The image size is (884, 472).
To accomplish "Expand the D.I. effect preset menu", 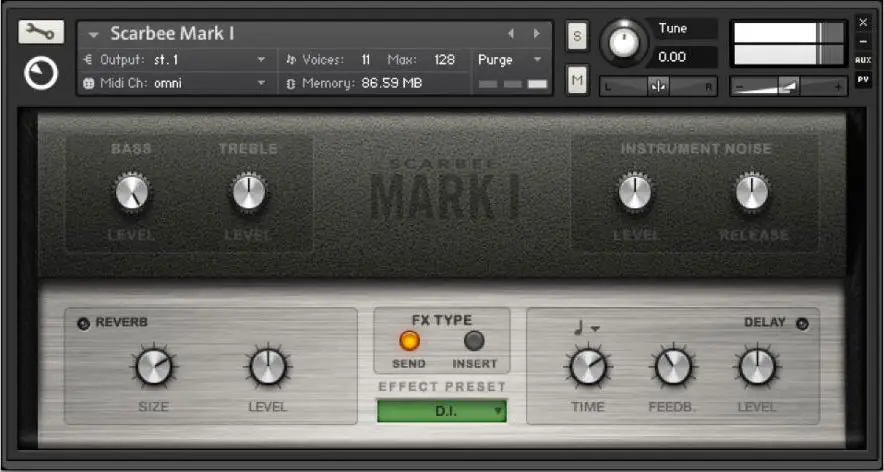I will click(x=442, y=411).
